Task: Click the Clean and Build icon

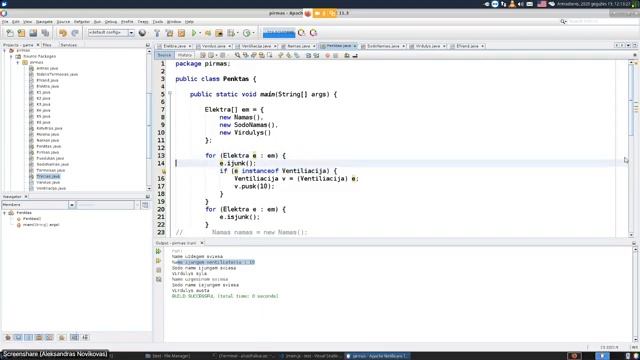Action: 169,33
